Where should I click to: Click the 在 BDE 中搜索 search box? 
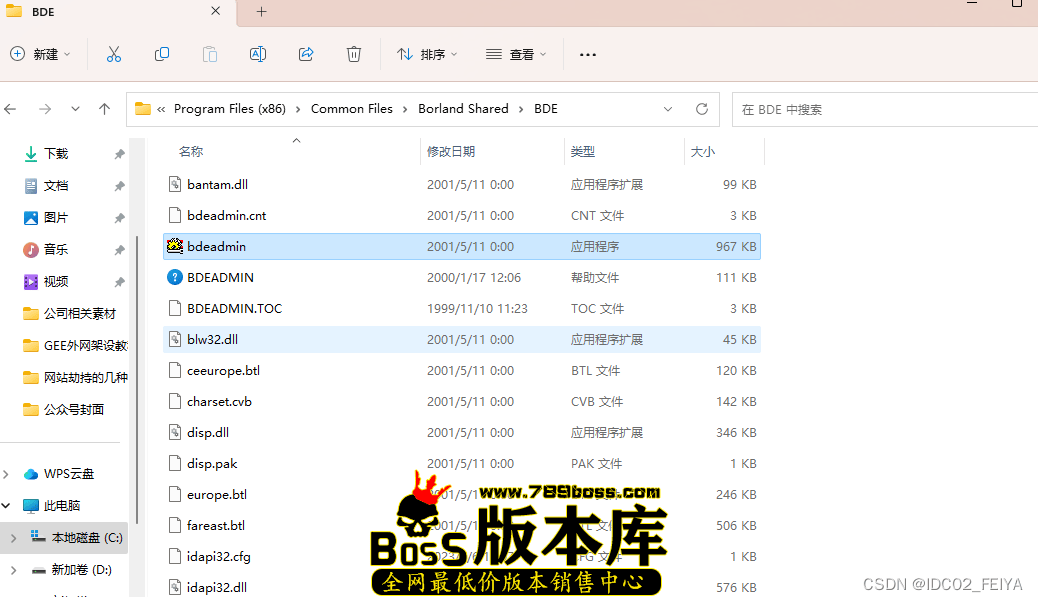[x=880, y=109]
